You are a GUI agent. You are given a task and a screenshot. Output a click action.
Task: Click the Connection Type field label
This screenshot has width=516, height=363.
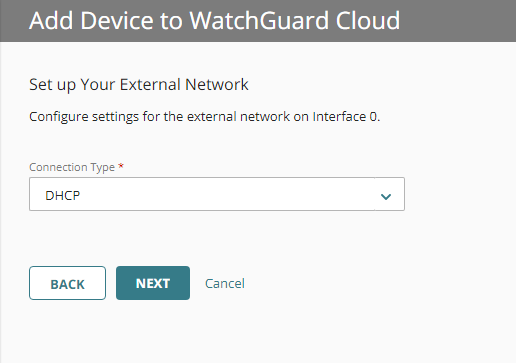[x=72, y=167]
